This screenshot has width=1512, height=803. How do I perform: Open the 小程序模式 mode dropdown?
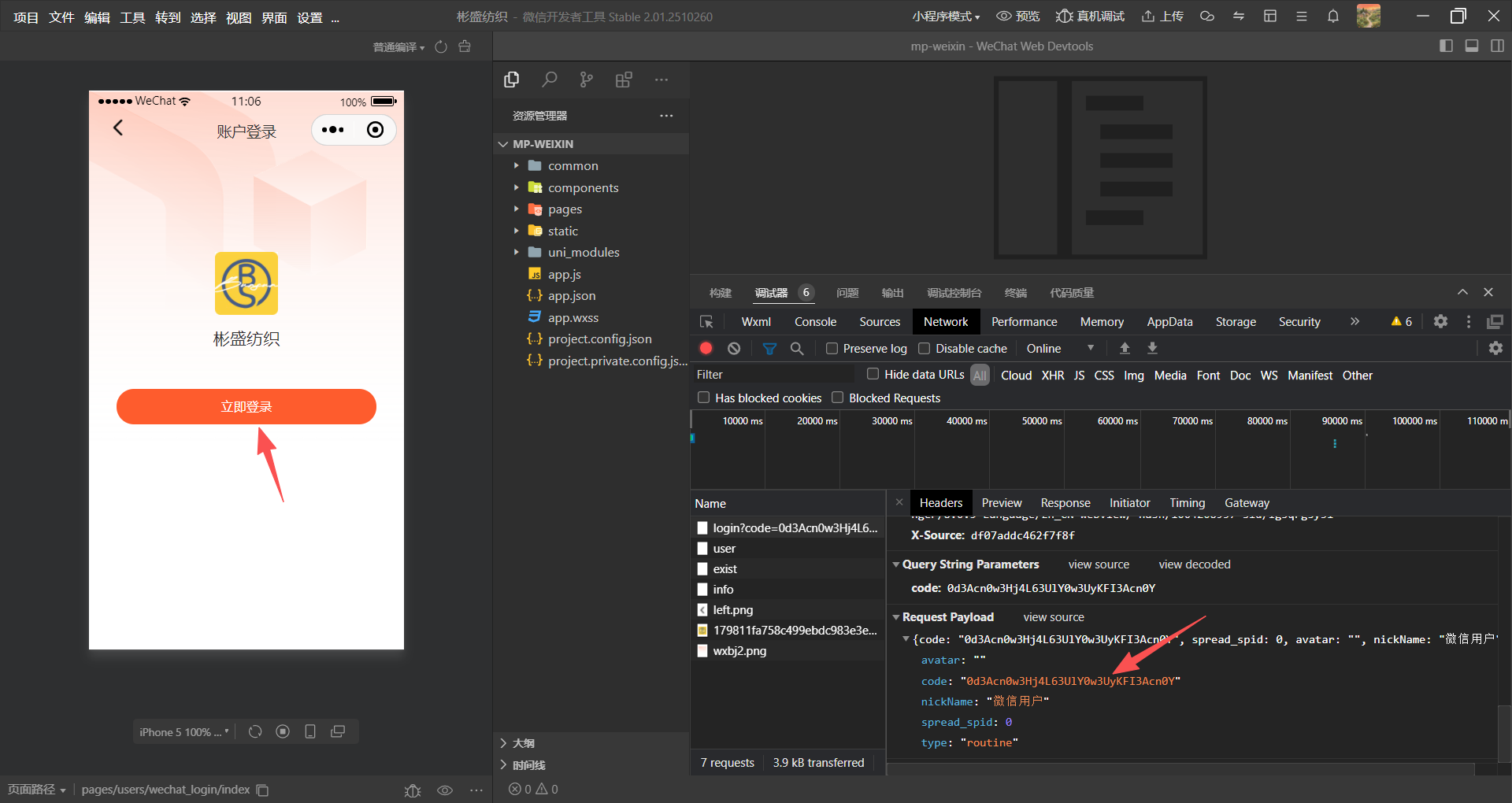(946, 17)
